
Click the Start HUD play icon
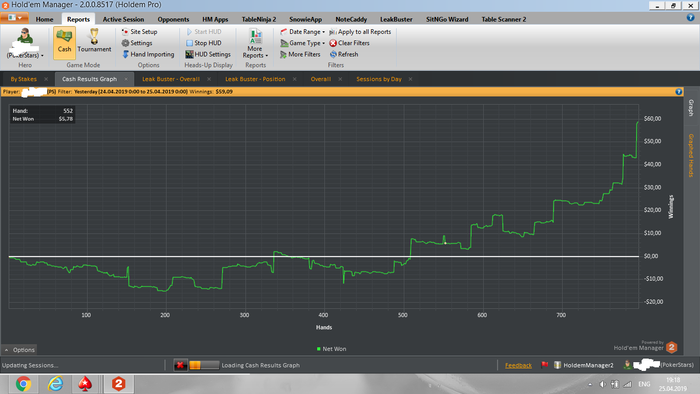pyautogui.click(x=189, y=32)
